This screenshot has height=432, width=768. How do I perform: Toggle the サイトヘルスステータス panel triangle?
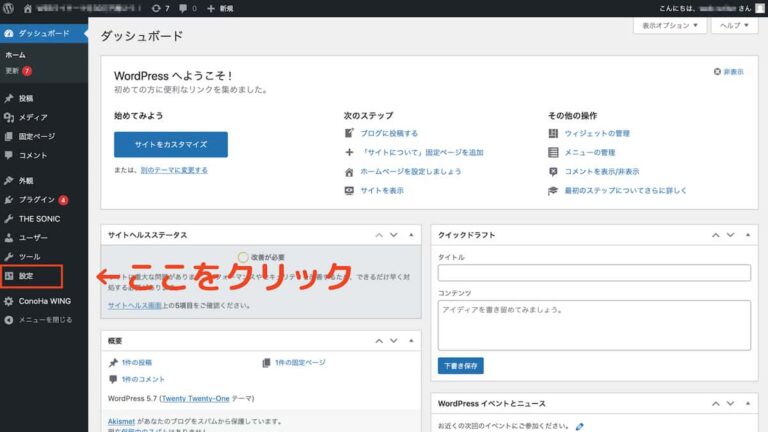(x=411, y=235)
